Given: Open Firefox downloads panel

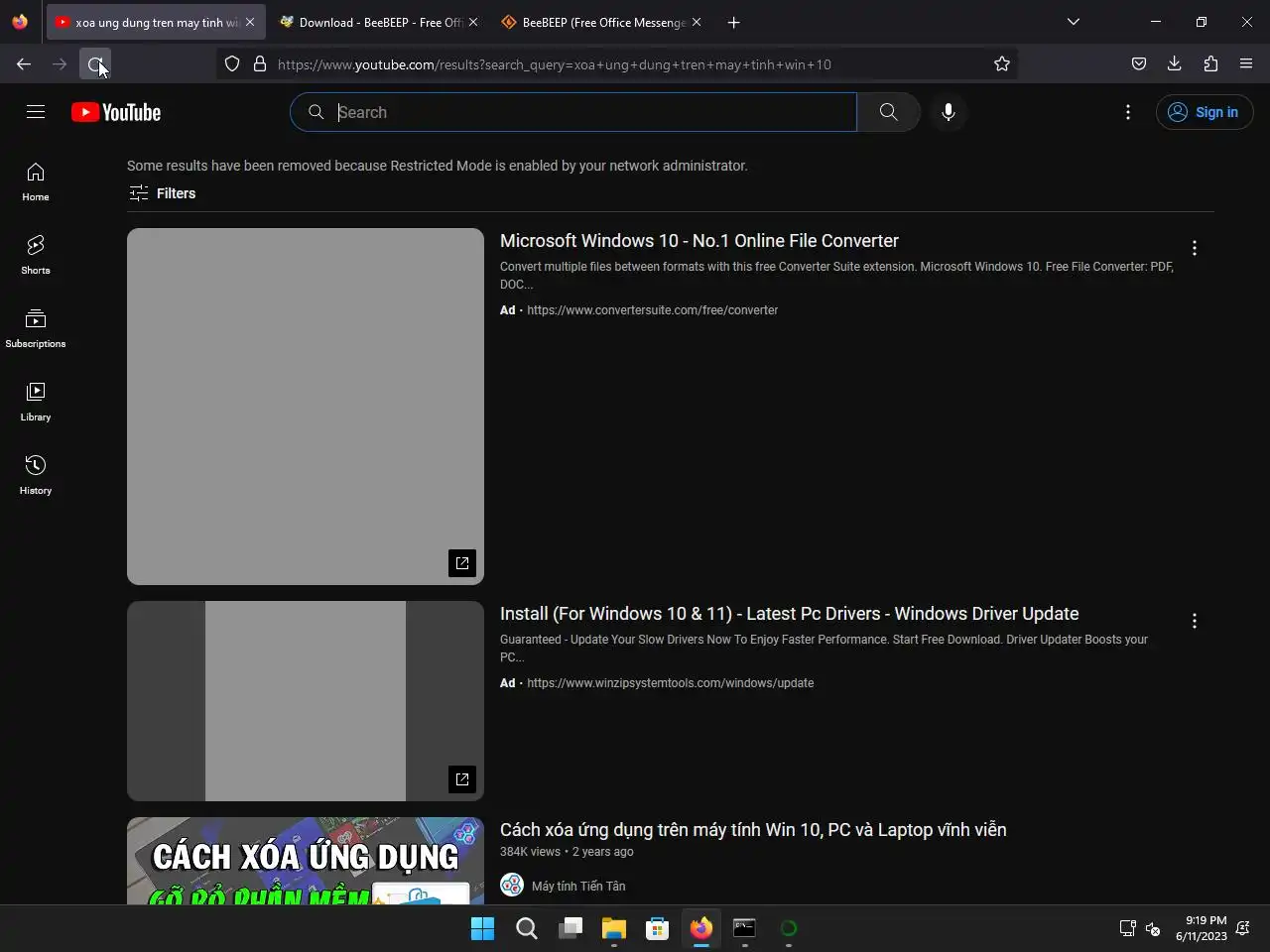Looking at the screenshot, I should tap(1175, 64).
